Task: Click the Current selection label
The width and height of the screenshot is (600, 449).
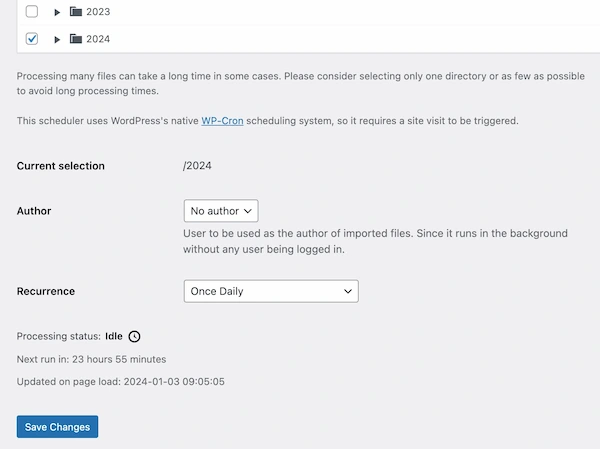Action: point(60,166)
